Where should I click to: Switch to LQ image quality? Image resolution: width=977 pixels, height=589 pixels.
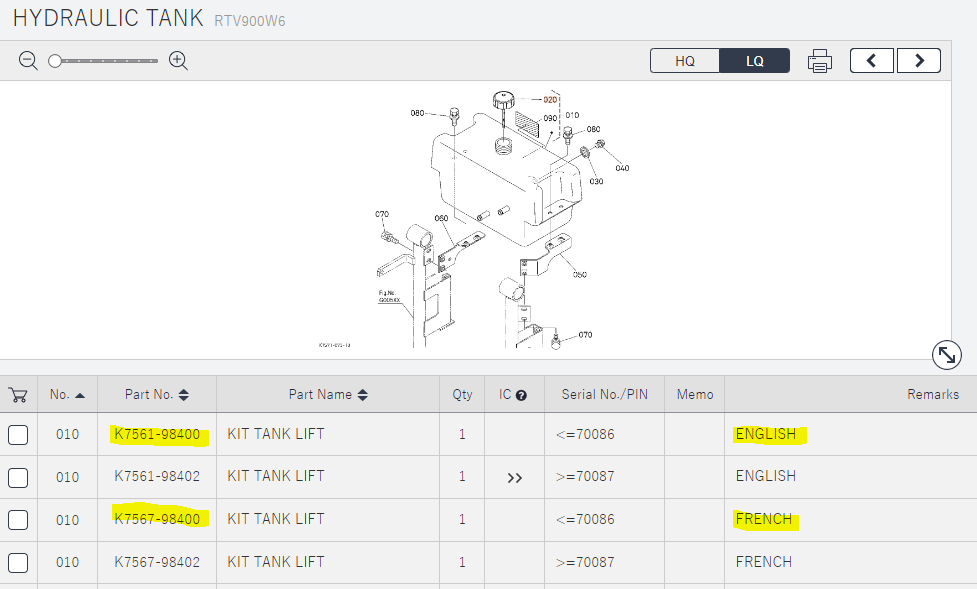(x=755, y=61)
